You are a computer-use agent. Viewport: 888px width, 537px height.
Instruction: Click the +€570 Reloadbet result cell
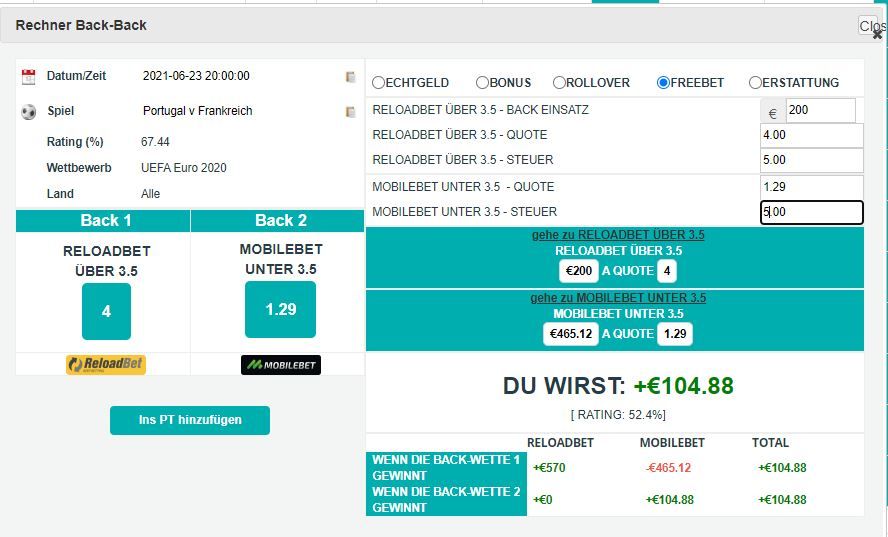pyautogui.click(x=549, y=468)
